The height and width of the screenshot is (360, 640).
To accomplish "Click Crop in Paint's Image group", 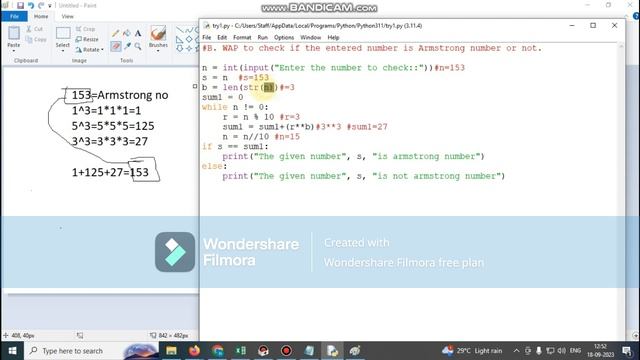I will coord(85,29).
